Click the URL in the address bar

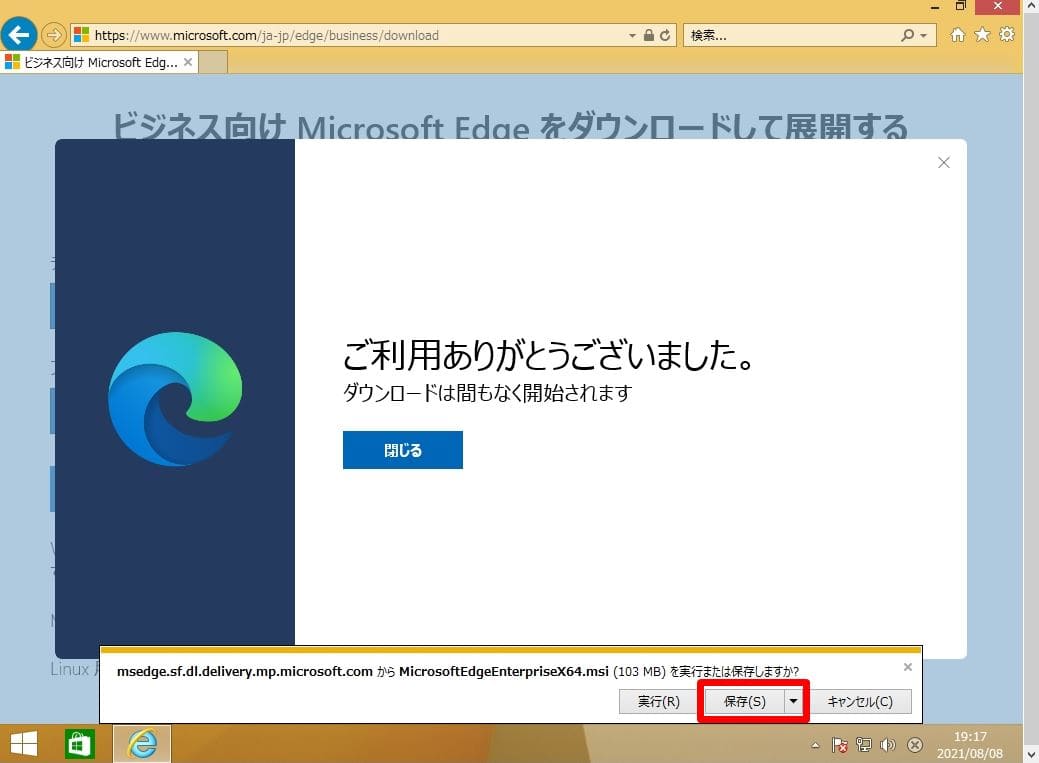[x=266, y=36]
